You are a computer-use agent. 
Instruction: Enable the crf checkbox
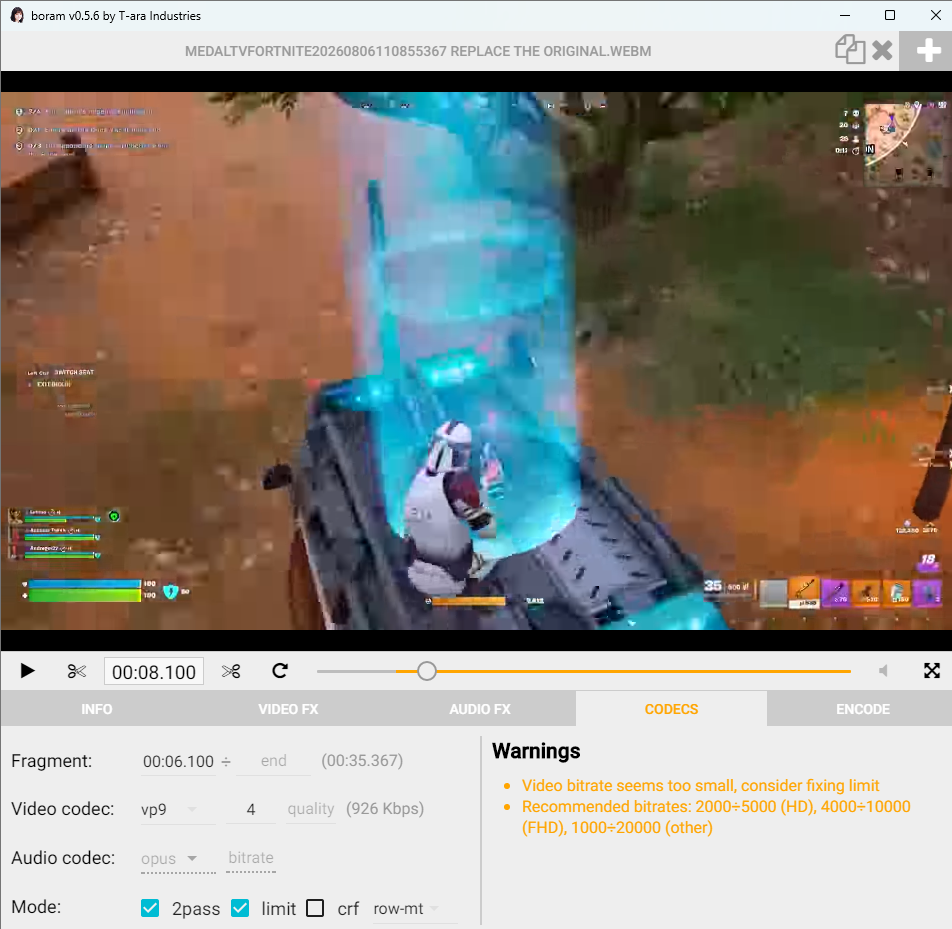pos(315,908)
